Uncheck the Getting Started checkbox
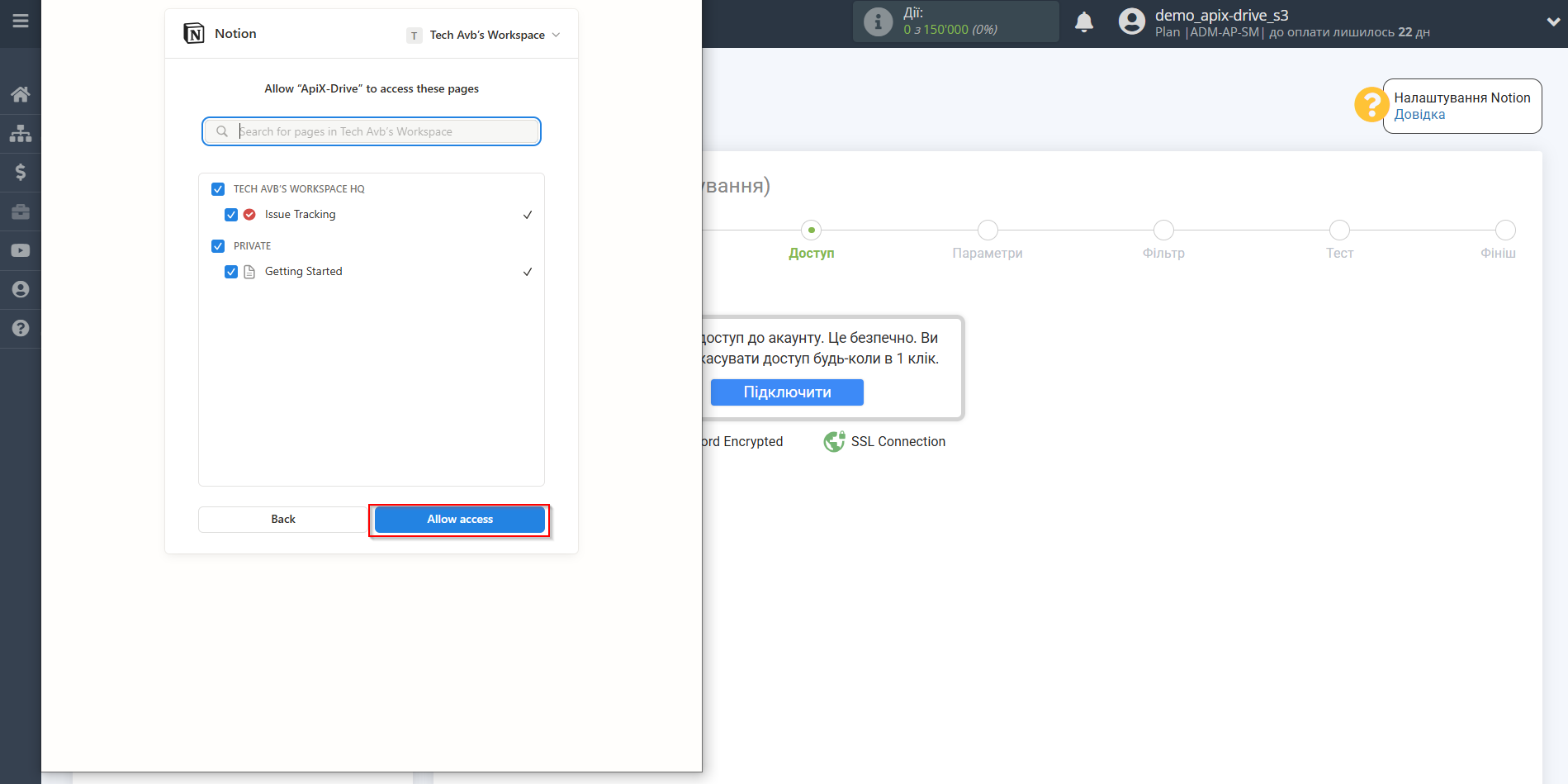Image resolution: width=1568 pixels, height=784 pixels. pos(231,272)
